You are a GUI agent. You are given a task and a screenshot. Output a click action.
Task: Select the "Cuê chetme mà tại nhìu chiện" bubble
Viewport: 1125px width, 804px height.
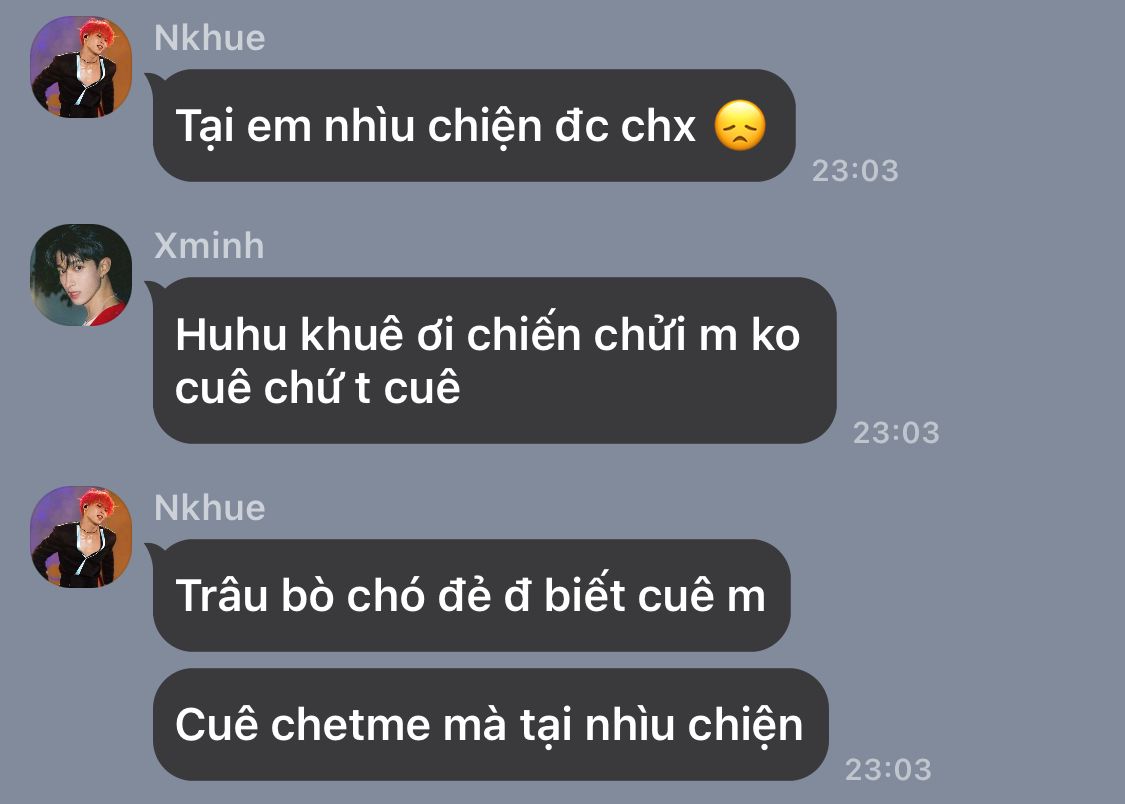tap(491, 724)
